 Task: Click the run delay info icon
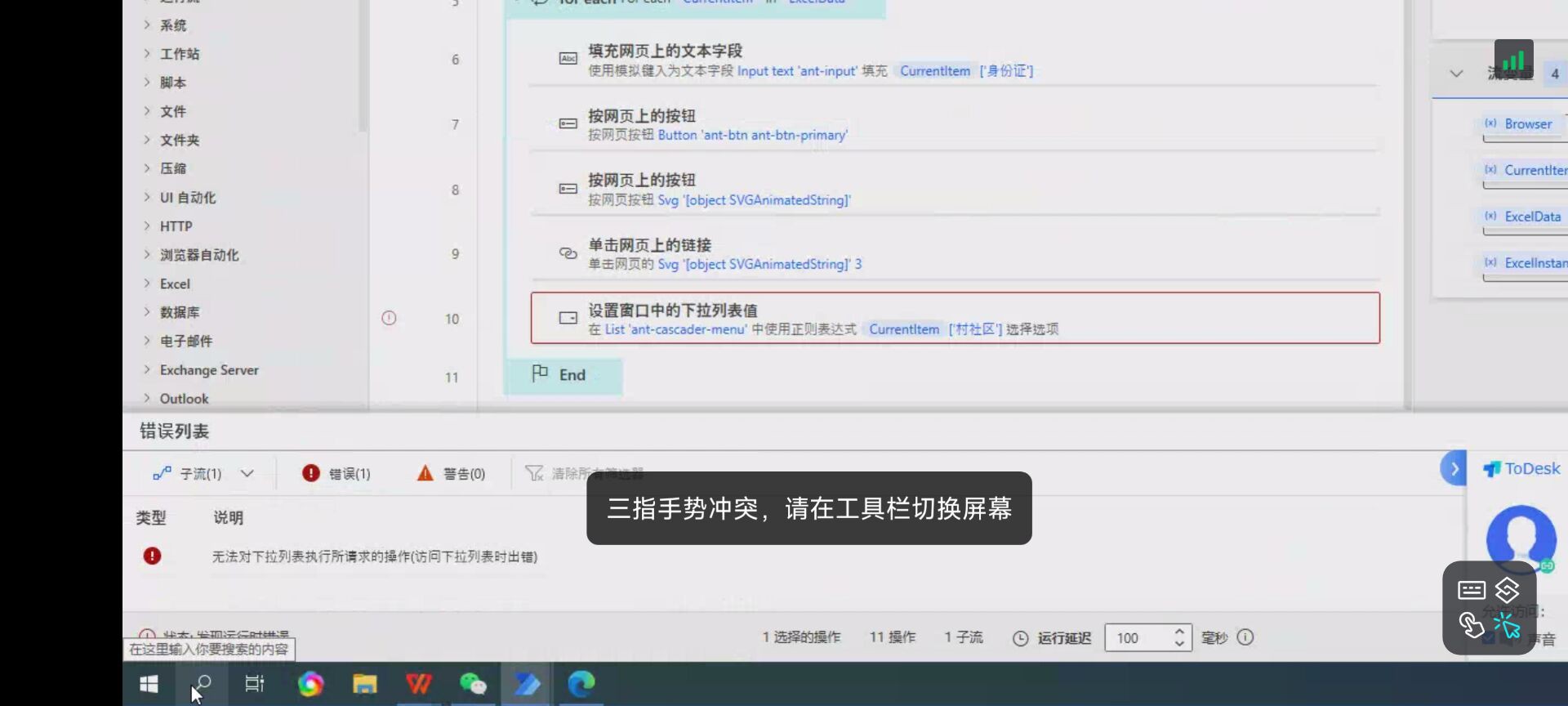(1245, 637)
